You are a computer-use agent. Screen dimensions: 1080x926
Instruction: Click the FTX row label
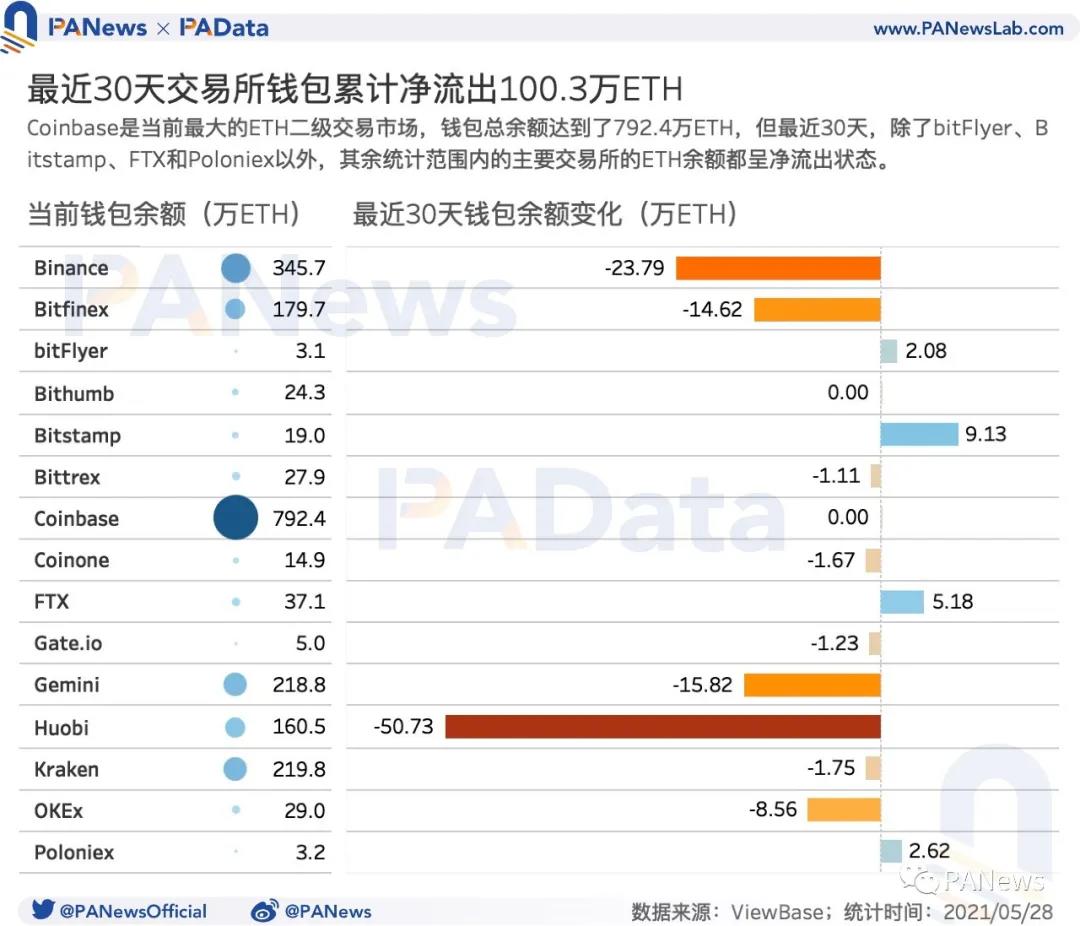pyautogui.click(x=51, y=601)
